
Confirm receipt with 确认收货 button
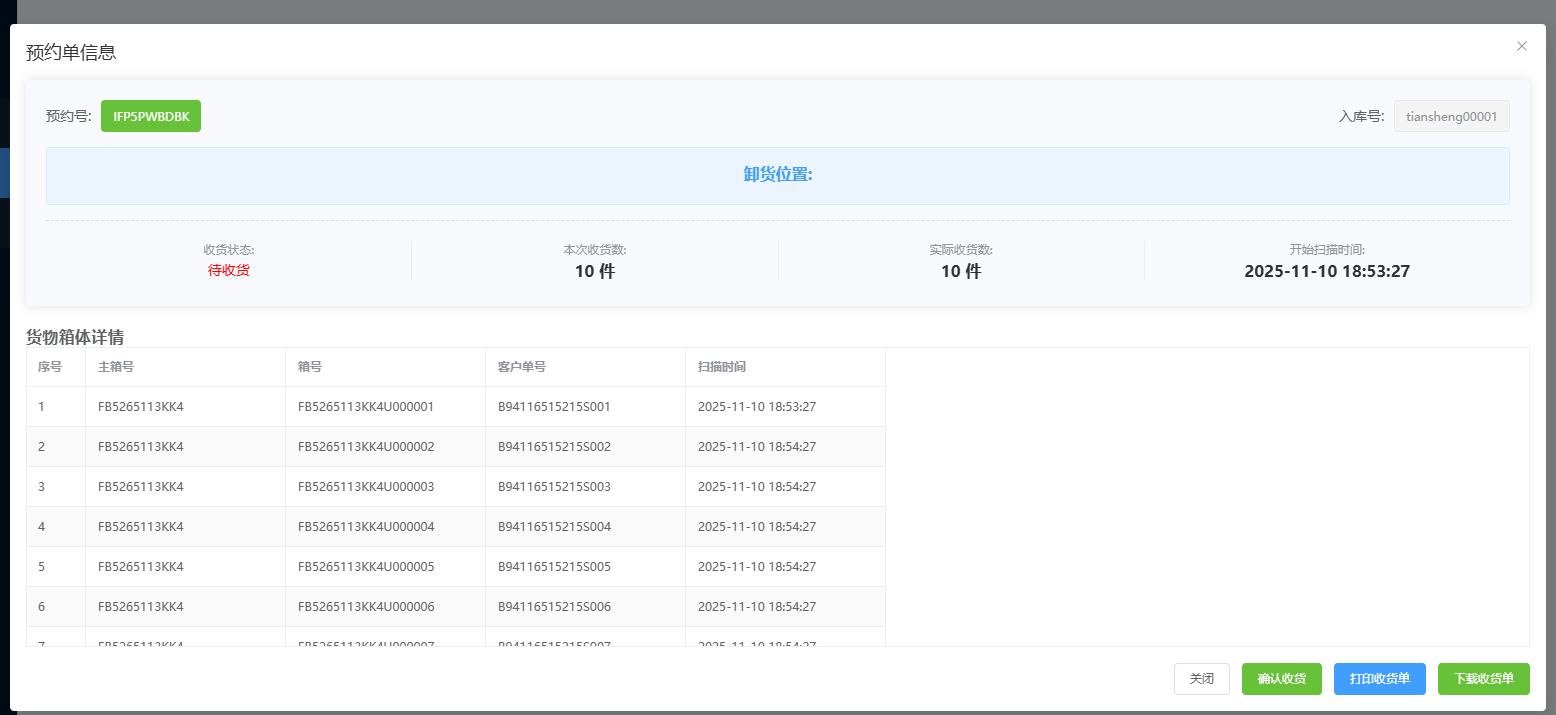(1281, 679)
